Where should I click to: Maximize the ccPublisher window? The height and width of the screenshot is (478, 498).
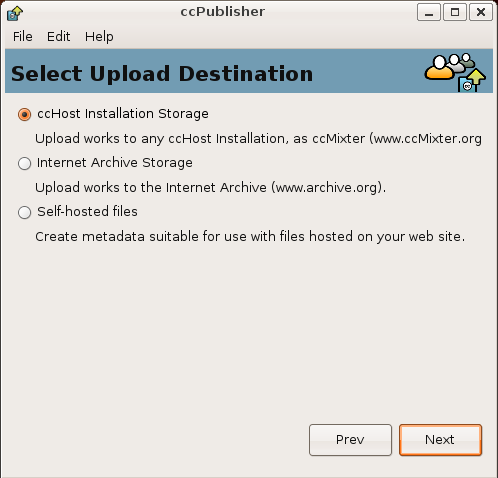pos(455,12)
